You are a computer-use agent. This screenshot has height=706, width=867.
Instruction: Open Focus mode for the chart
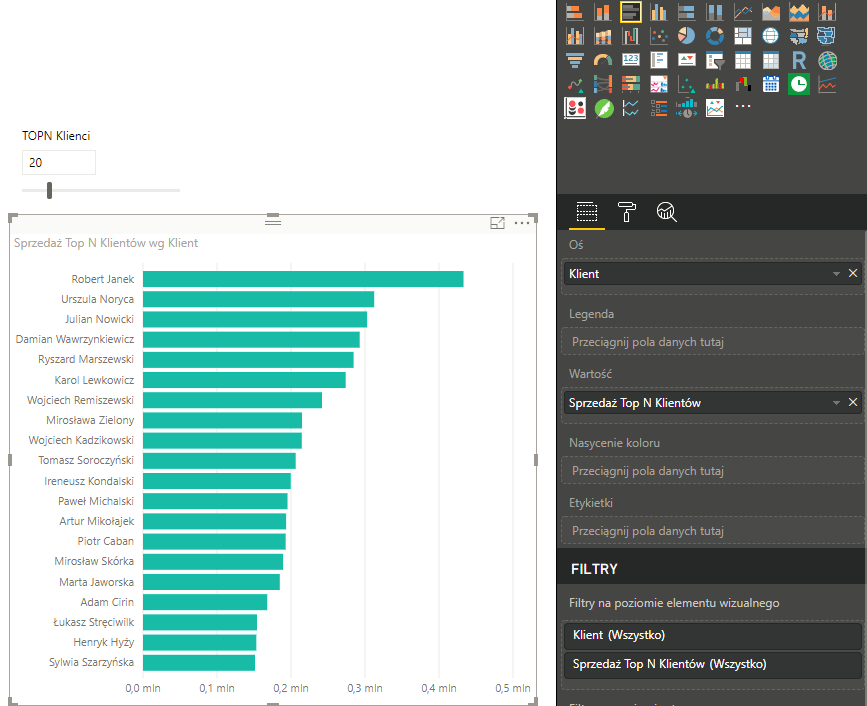[x=497, y=223]
